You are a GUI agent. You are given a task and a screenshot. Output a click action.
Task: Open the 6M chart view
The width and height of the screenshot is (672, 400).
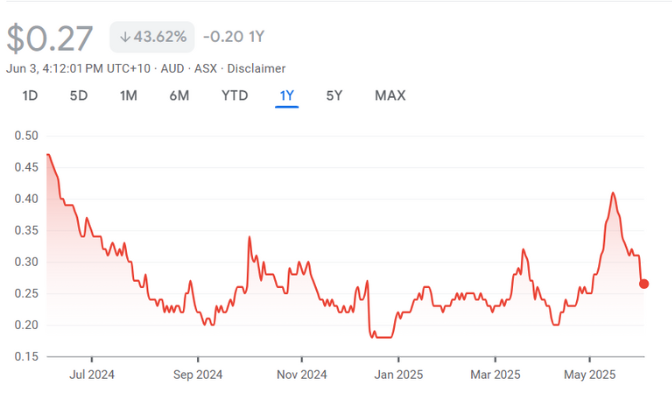[179, 96]
